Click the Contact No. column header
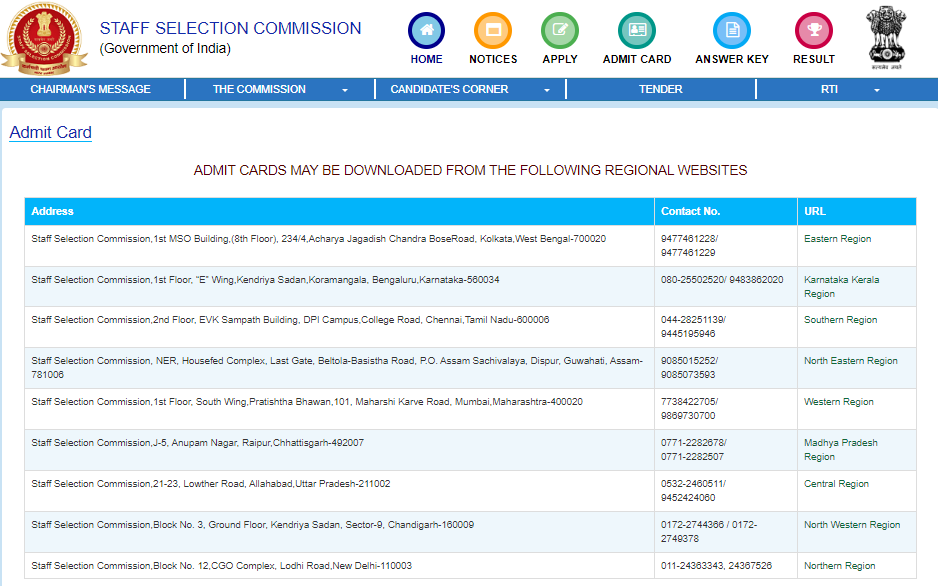The height and width of the screenshot is (586, 938). [x=726, y=211]
